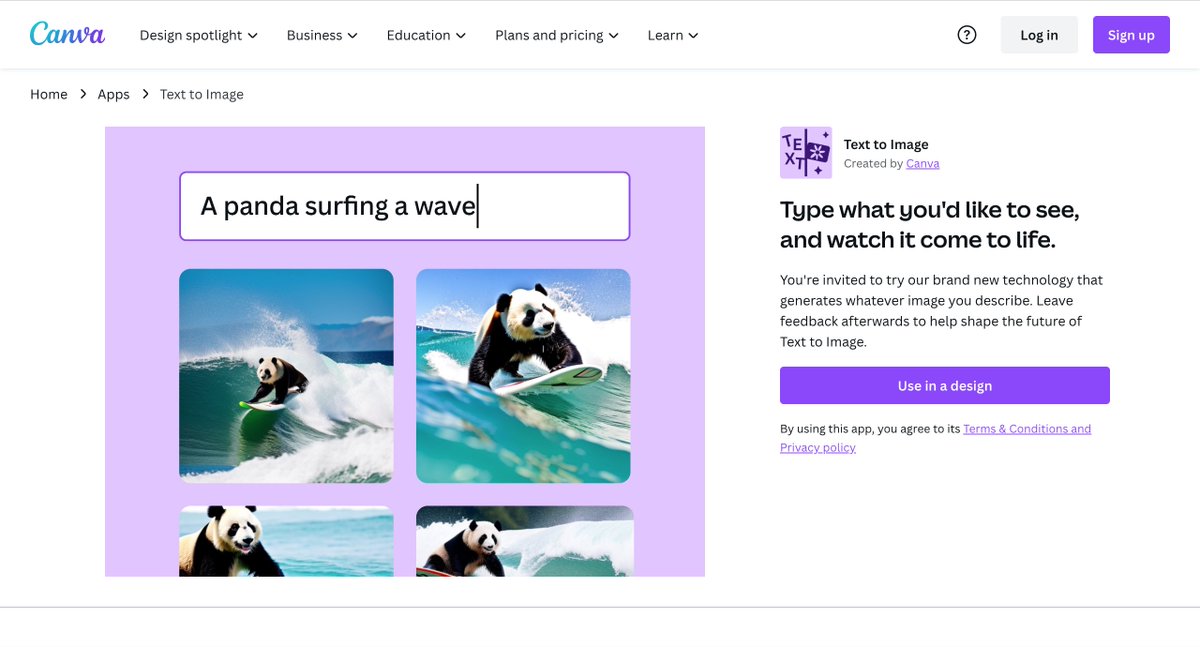Go to Home breadcrumb link
This screenshot has width=1200, height=647.
tap(49, 94)
